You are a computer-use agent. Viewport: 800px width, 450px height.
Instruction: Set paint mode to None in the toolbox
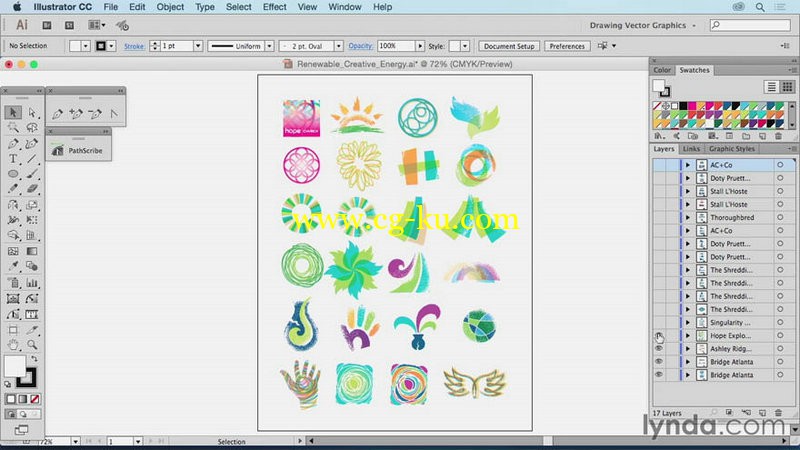coord(35,399)
